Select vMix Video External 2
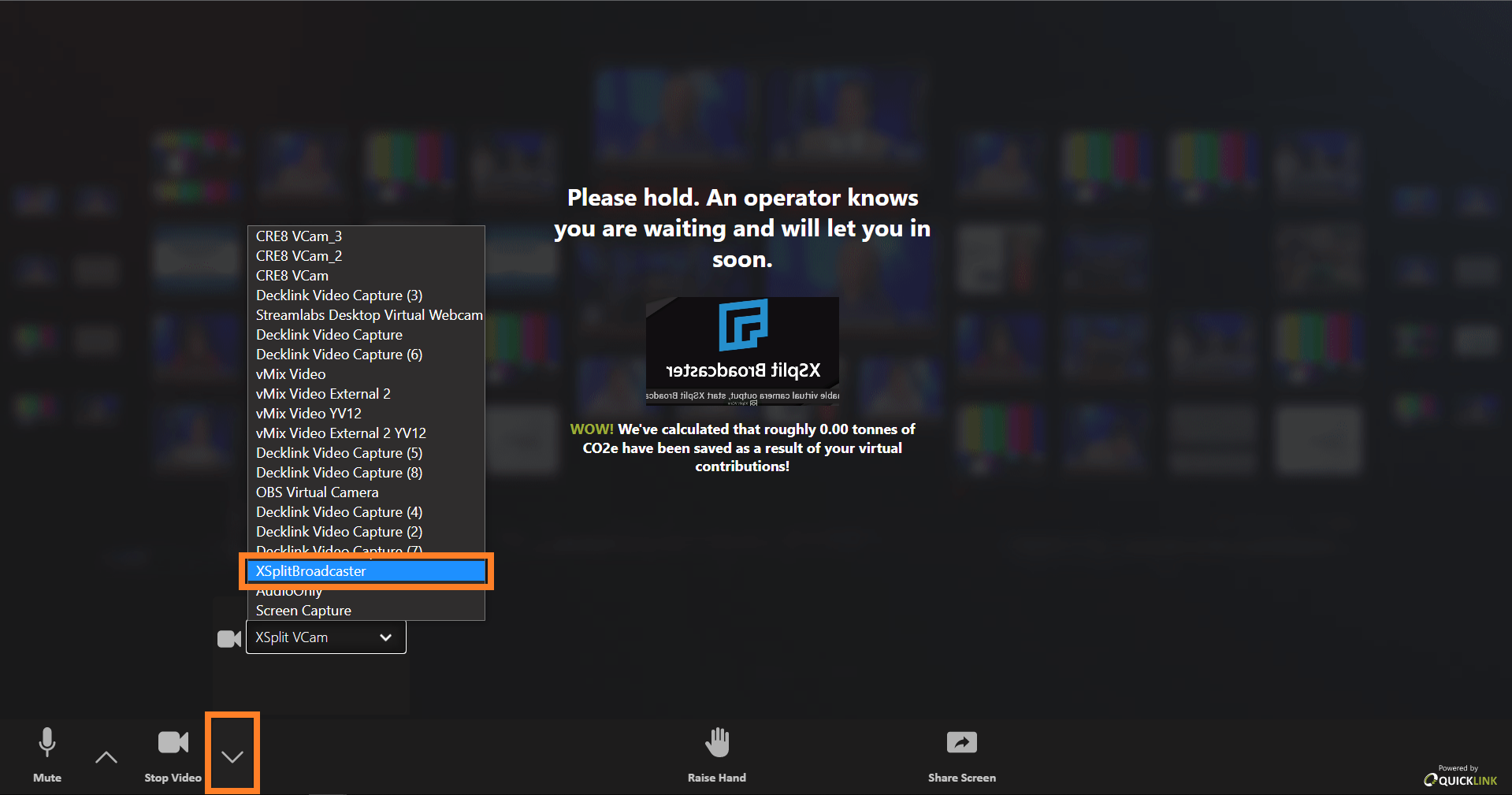 click(x=366, y=394)
